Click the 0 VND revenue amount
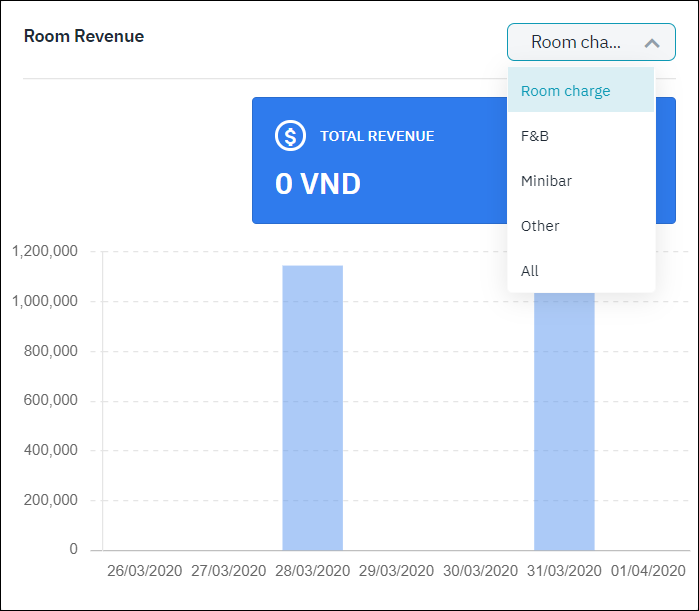 pyautogui.click(x=318, y=184)
